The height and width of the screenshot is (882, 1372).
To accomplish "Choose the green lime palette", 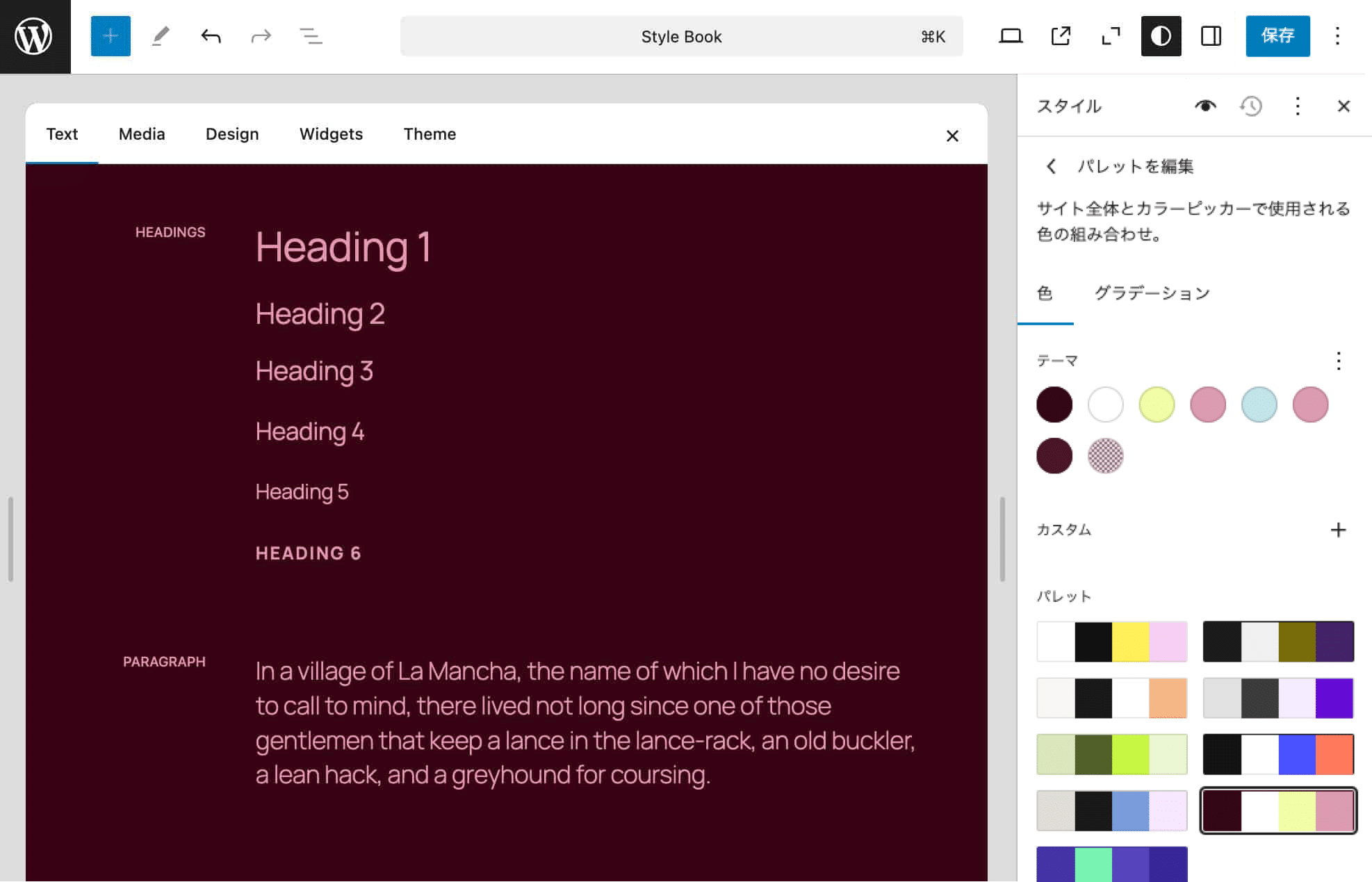I will [1112, 754].
